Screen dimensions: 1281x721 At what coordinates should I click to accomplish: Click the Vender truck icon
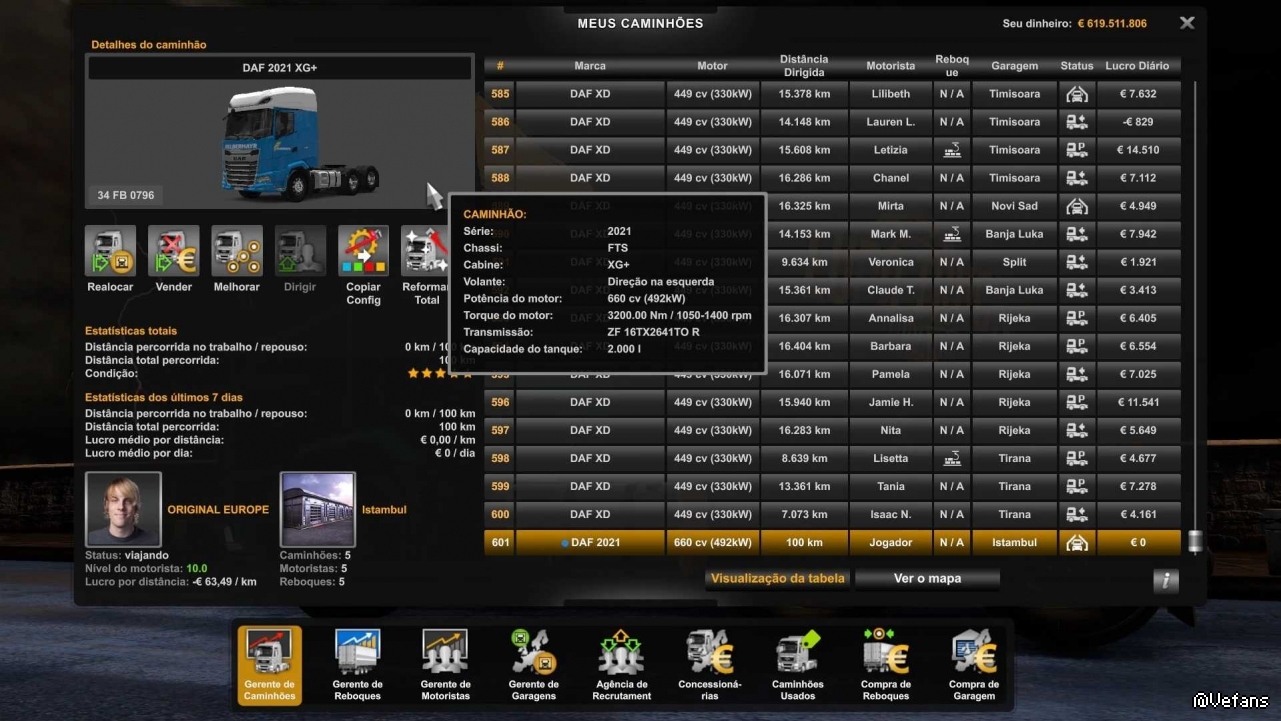coord(173,251)
